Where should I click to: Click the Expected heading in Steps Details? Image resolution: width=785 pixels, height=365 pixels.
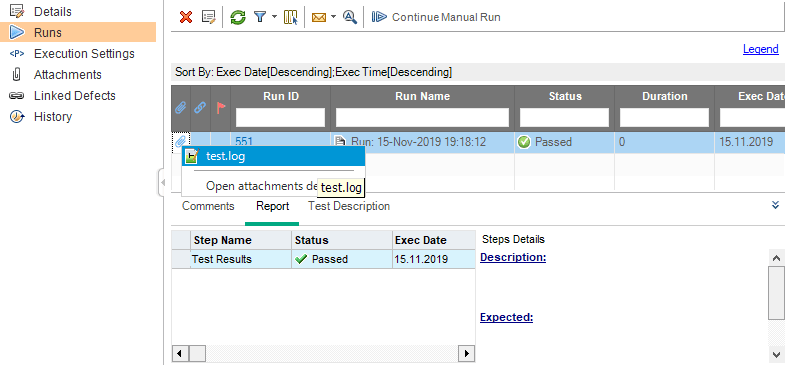tap(506, 317)
